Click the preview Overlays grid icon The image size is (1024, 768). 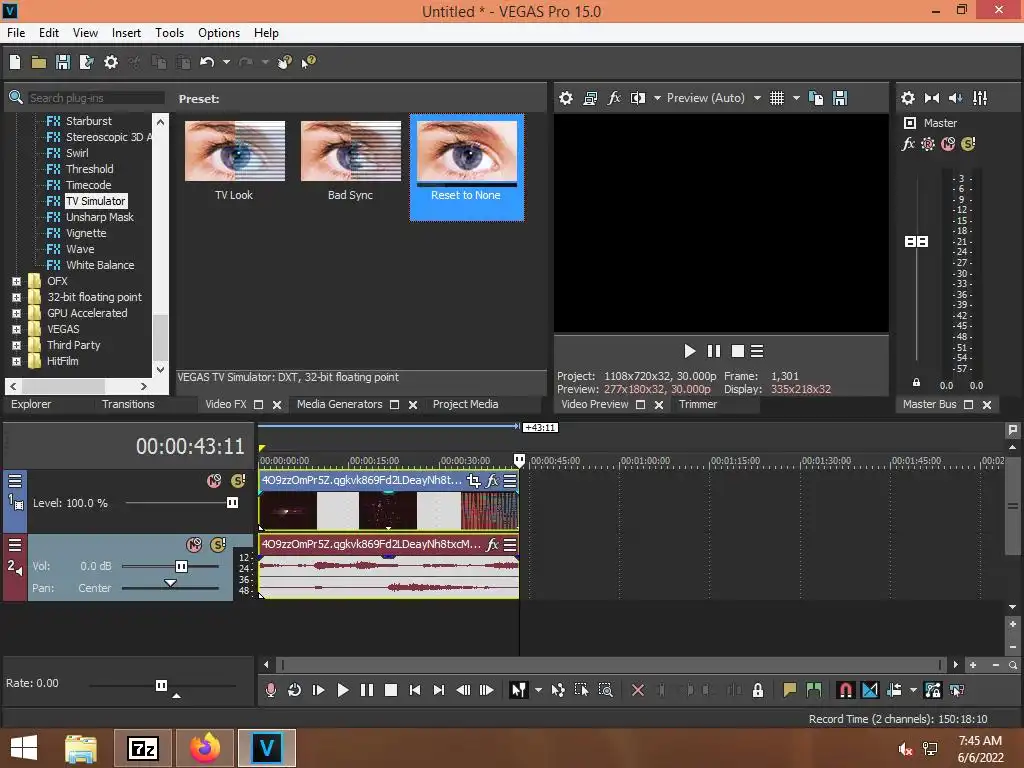click(776, 98)
